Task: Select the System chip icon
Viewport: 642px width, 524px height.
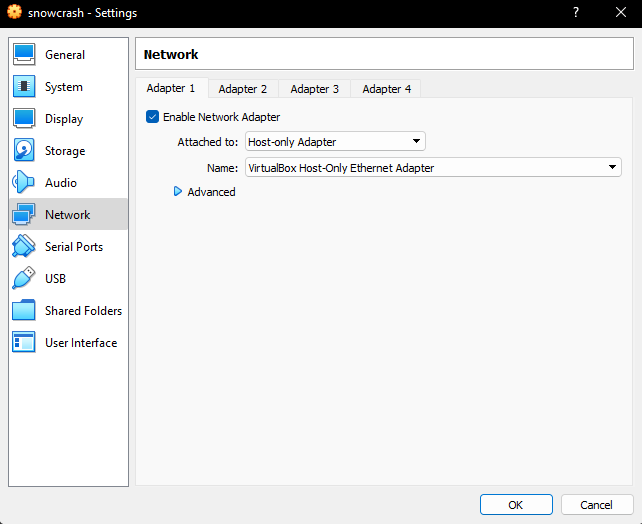Action: click(24, 86)
